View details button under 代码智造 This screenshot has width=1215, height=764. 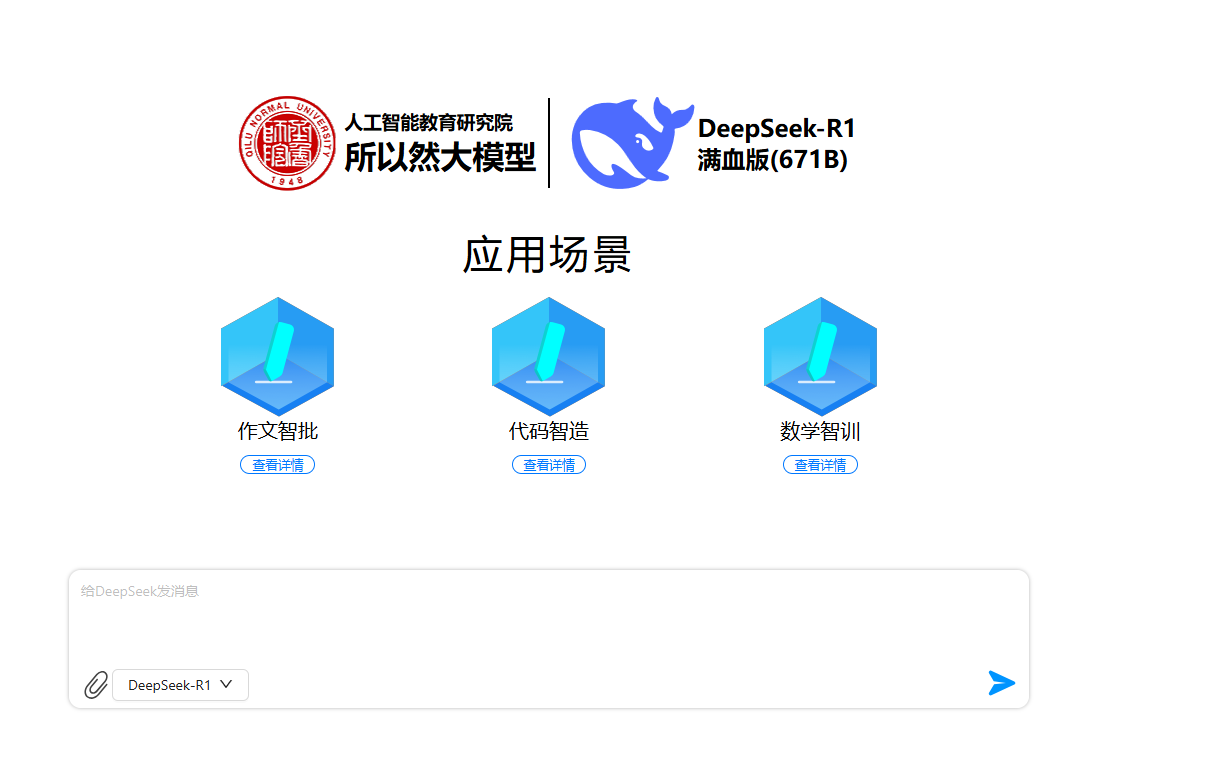[x=548, y=465]
